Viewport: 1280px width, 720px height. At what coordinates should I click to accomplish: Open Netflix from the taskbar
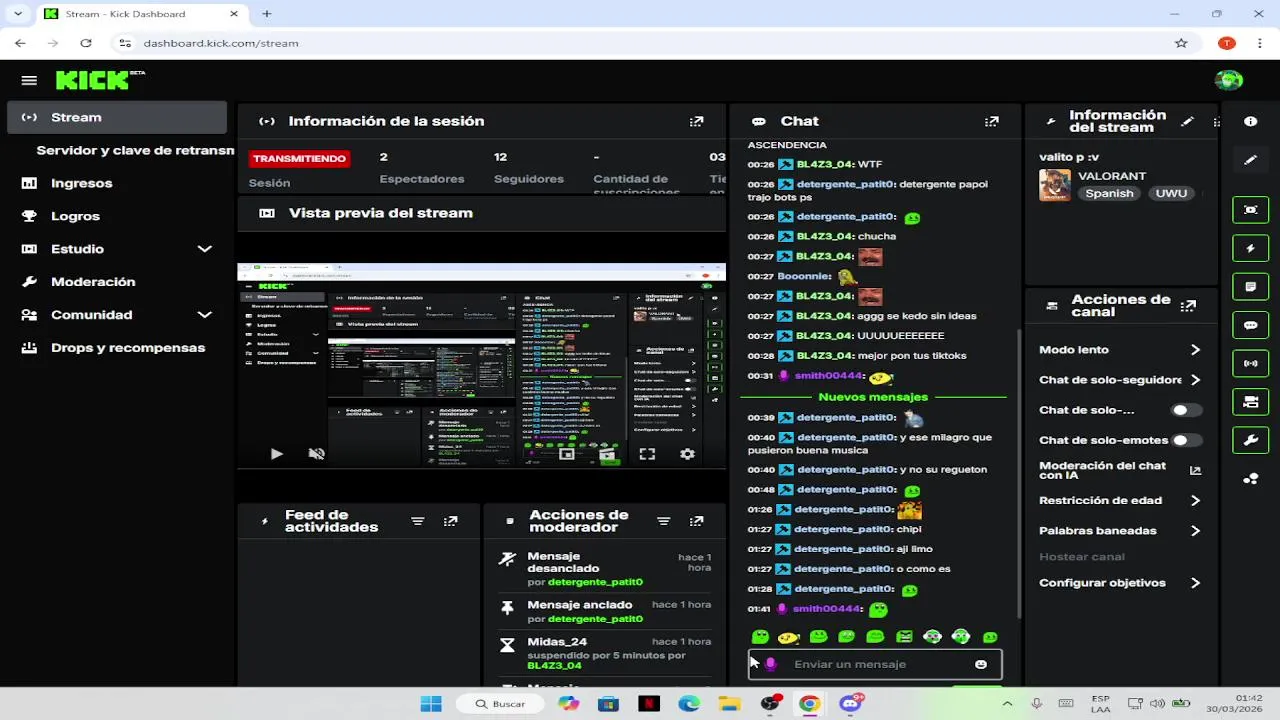tap(649, 704)
